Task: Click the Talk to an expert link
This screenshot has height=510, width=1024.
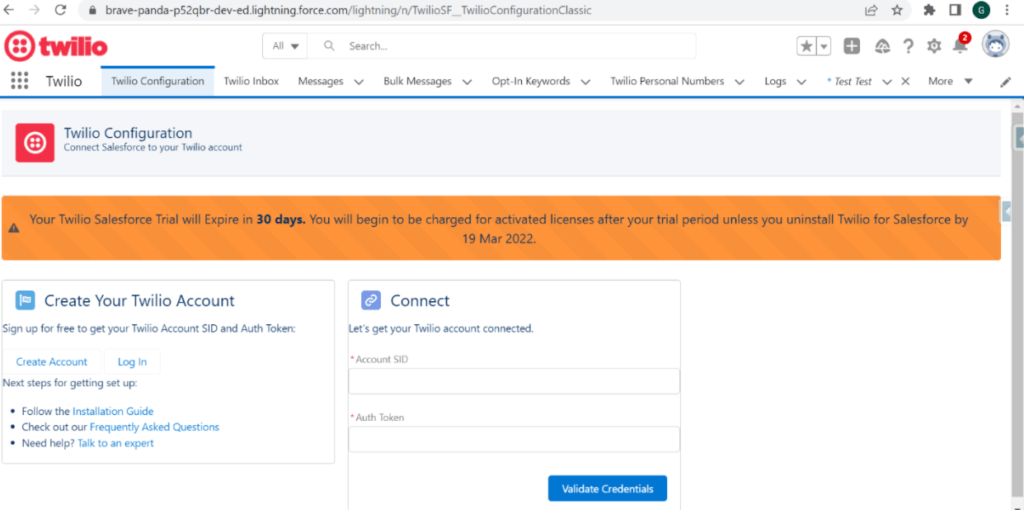Action: click(116, 443)
